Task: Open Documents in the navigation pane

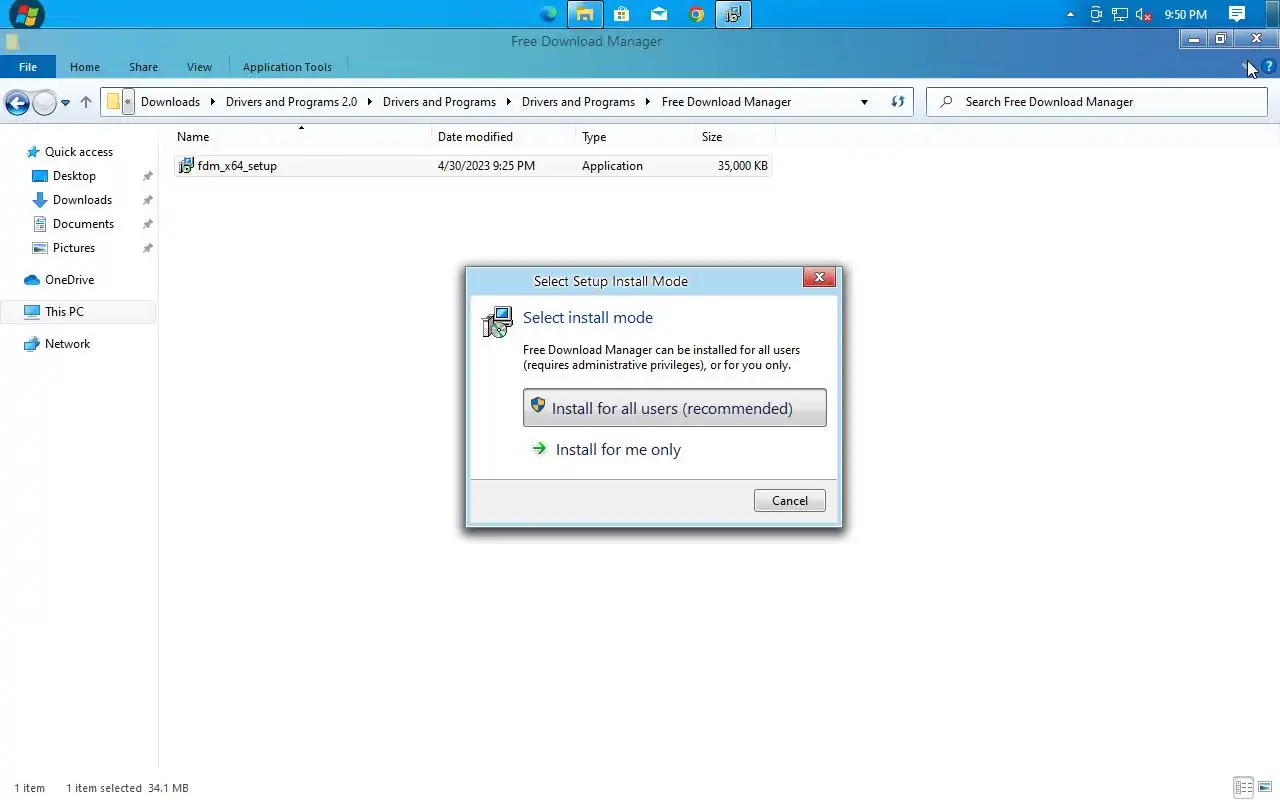Action: (x=83, y=224)
